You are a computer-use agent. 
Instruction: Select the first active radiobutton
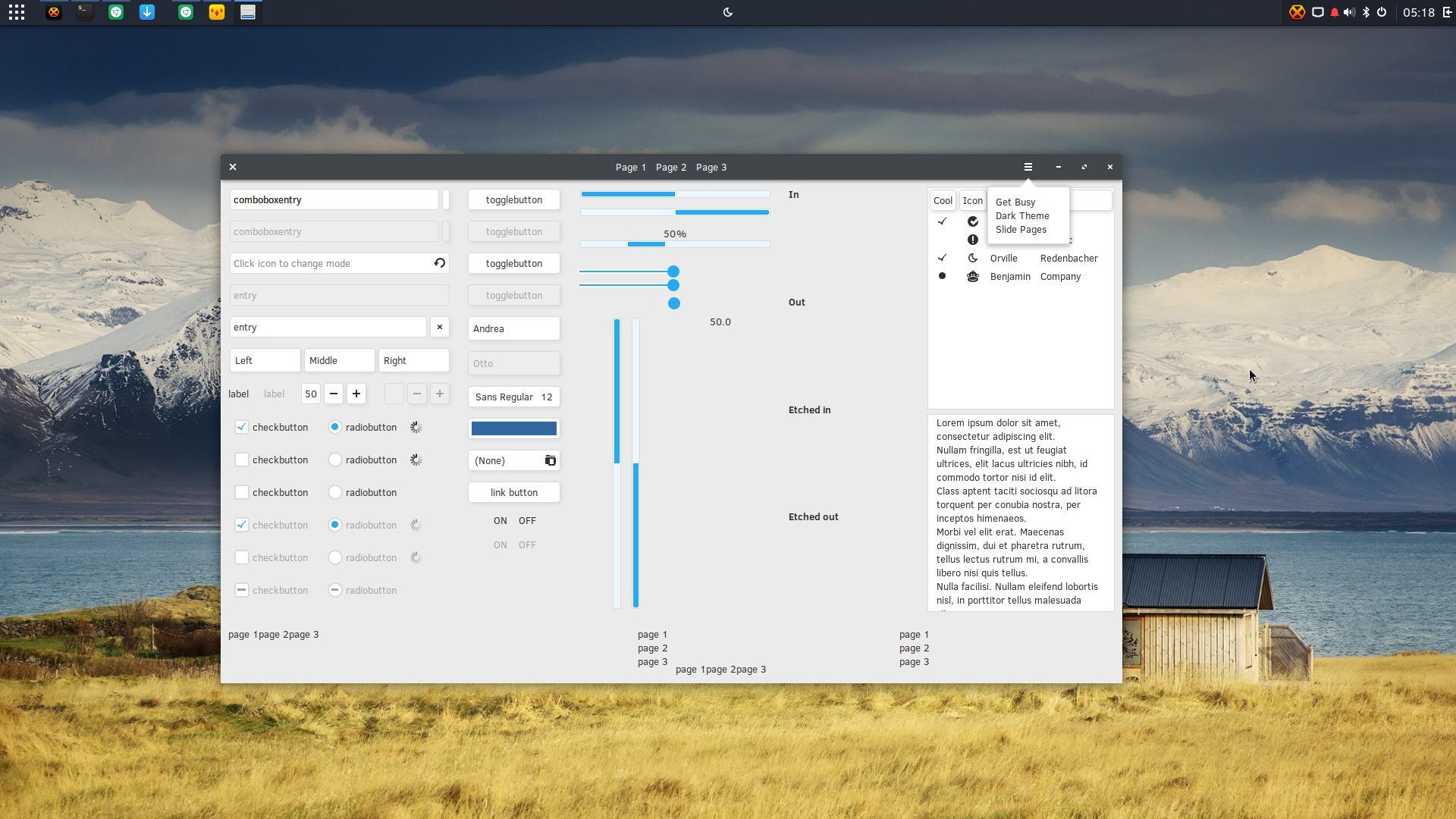click(335, 427)
